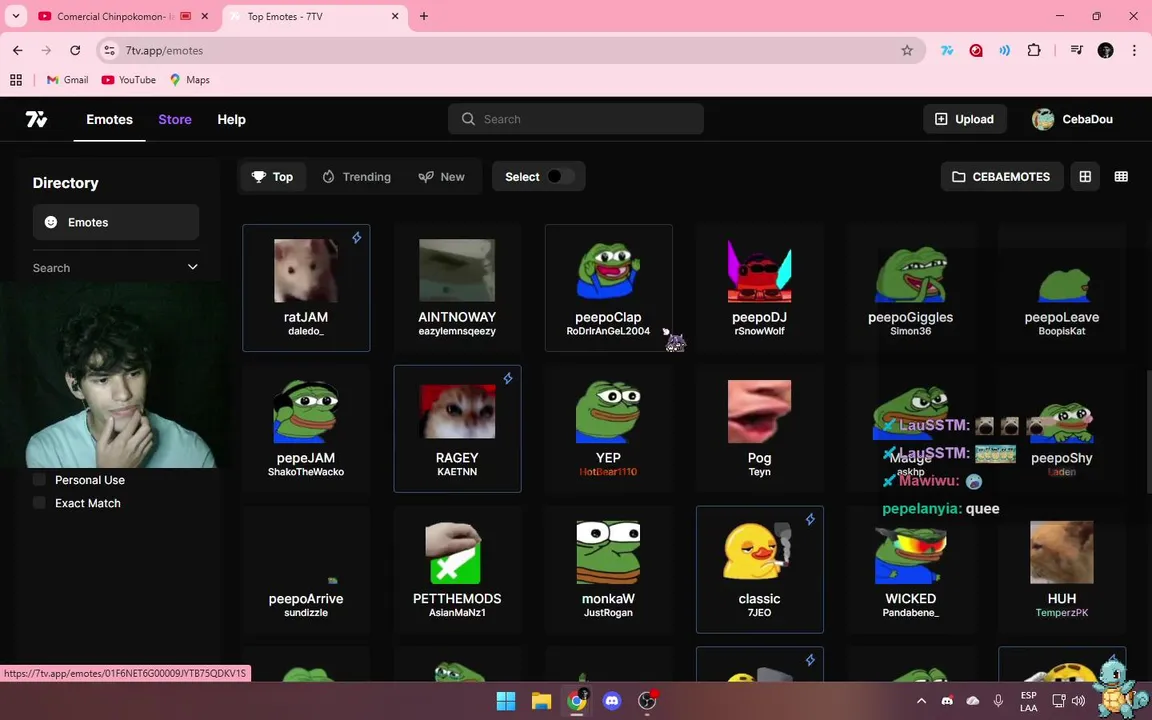Open the tab search dropdown
The height and width of the screenshot is (720, 1152).
coord(15,16)
